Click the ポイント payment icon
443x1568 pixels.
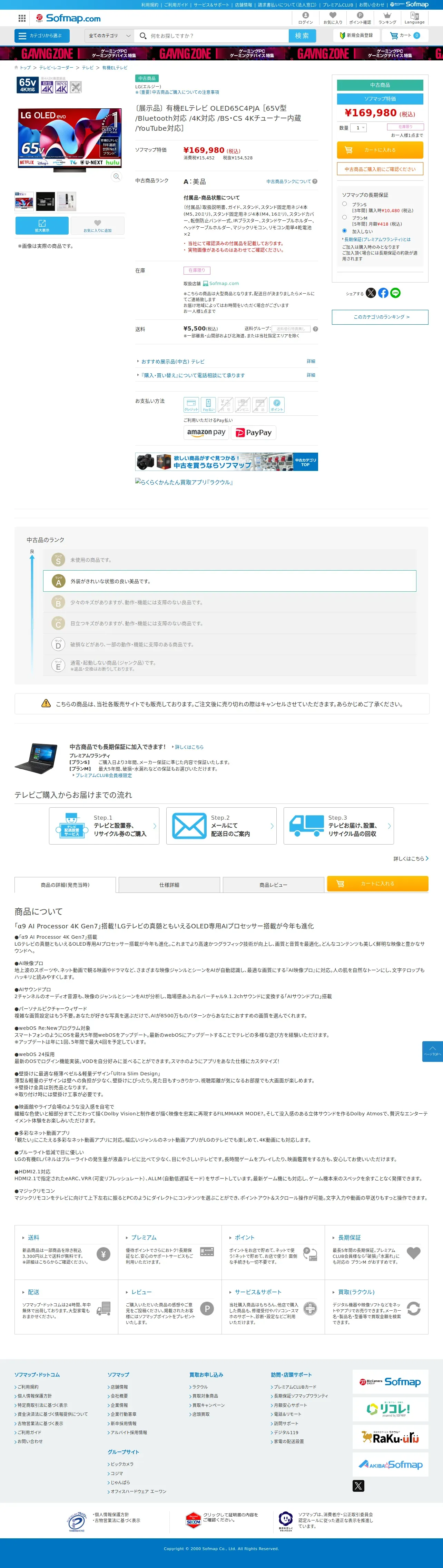tap(277, 405)
